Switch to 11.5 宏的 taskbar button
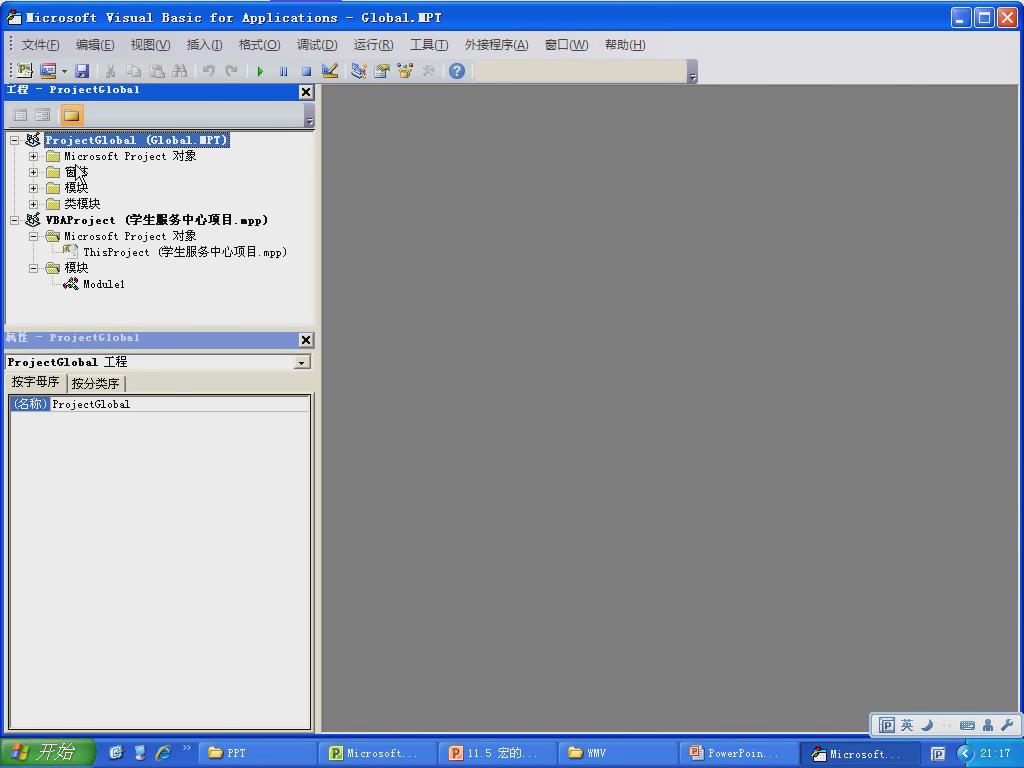1024x768 pixels. point(498,753)
